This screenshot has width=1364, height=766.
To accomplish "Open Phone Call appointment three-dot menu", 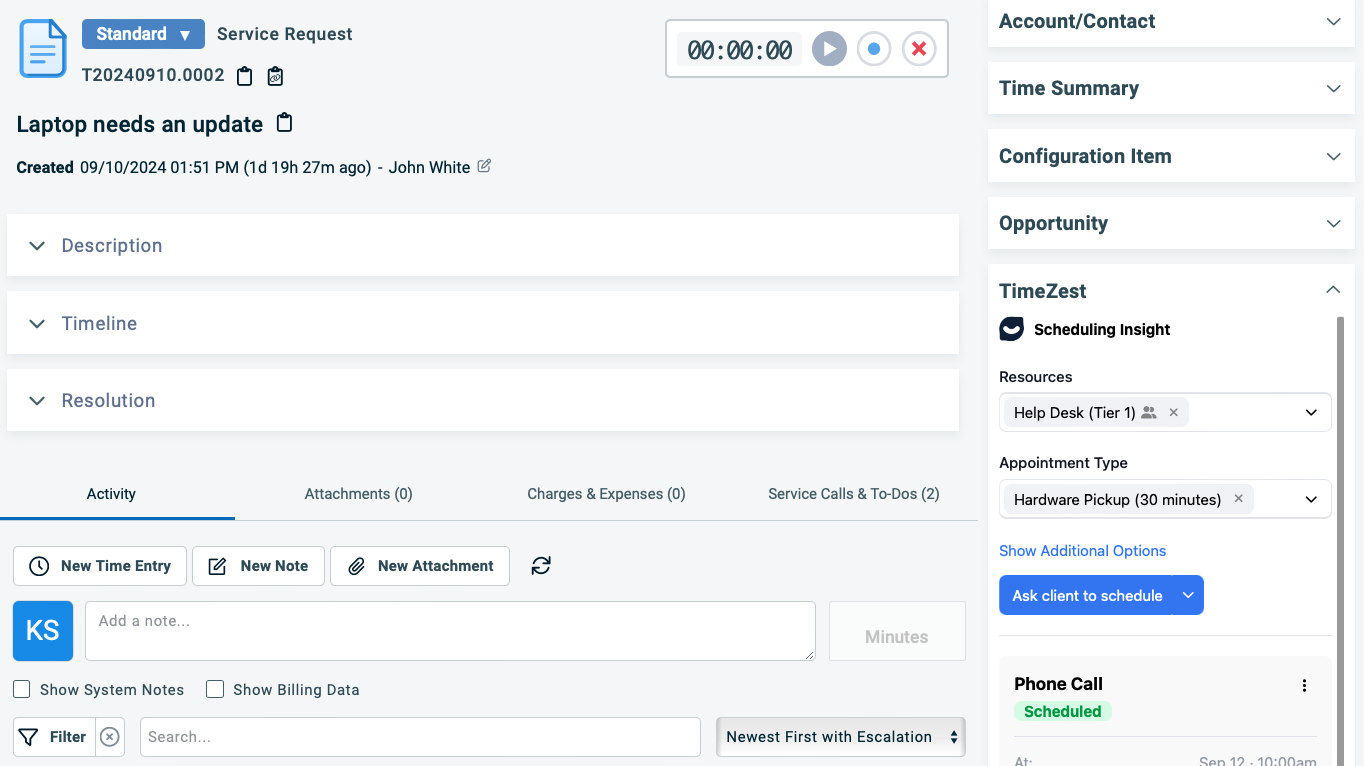I will pyautogui.click(x=1304, y=686).
